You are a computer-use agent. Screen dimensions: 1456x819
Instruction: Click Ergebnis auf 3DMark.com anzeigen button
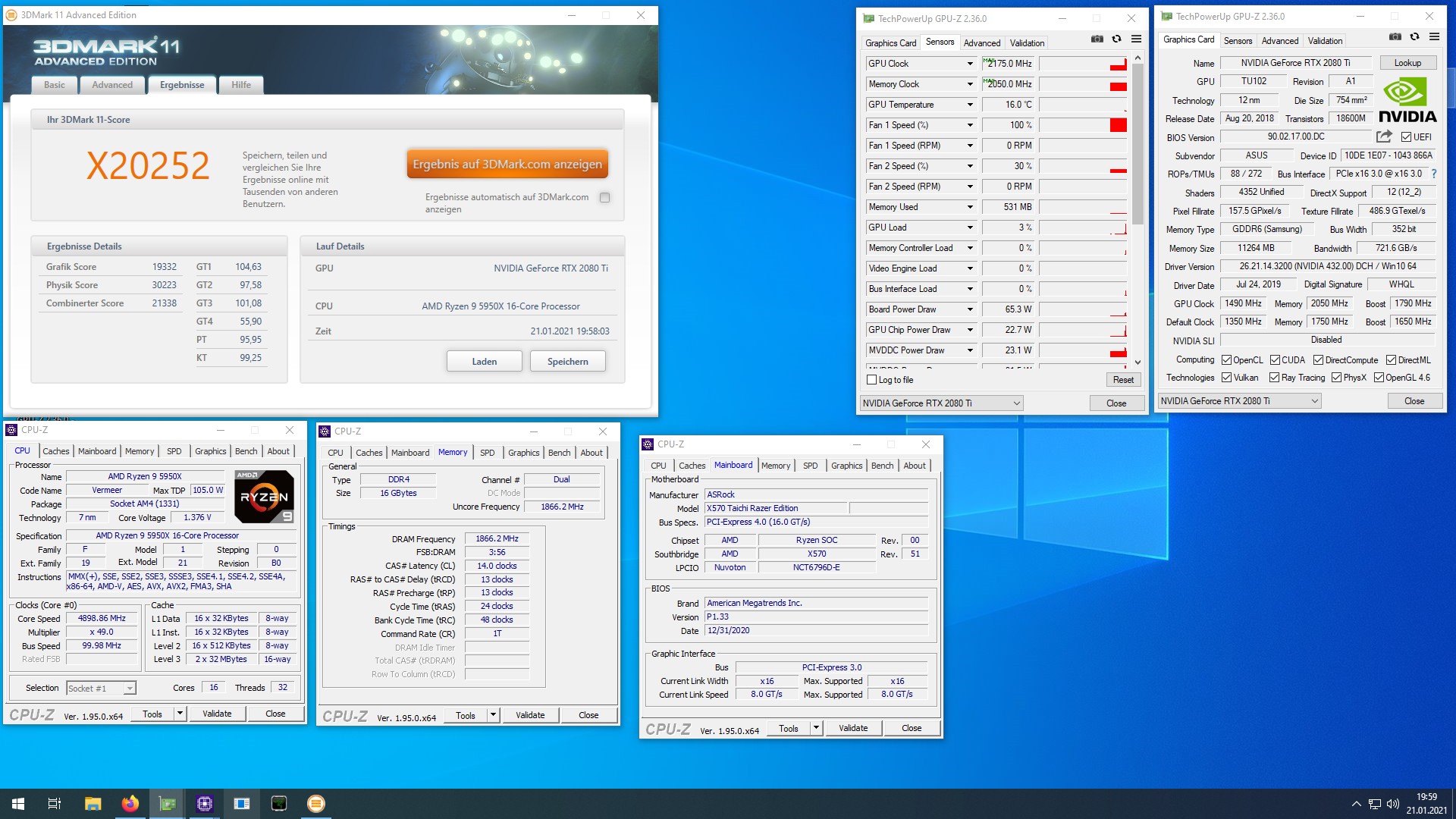507,164
